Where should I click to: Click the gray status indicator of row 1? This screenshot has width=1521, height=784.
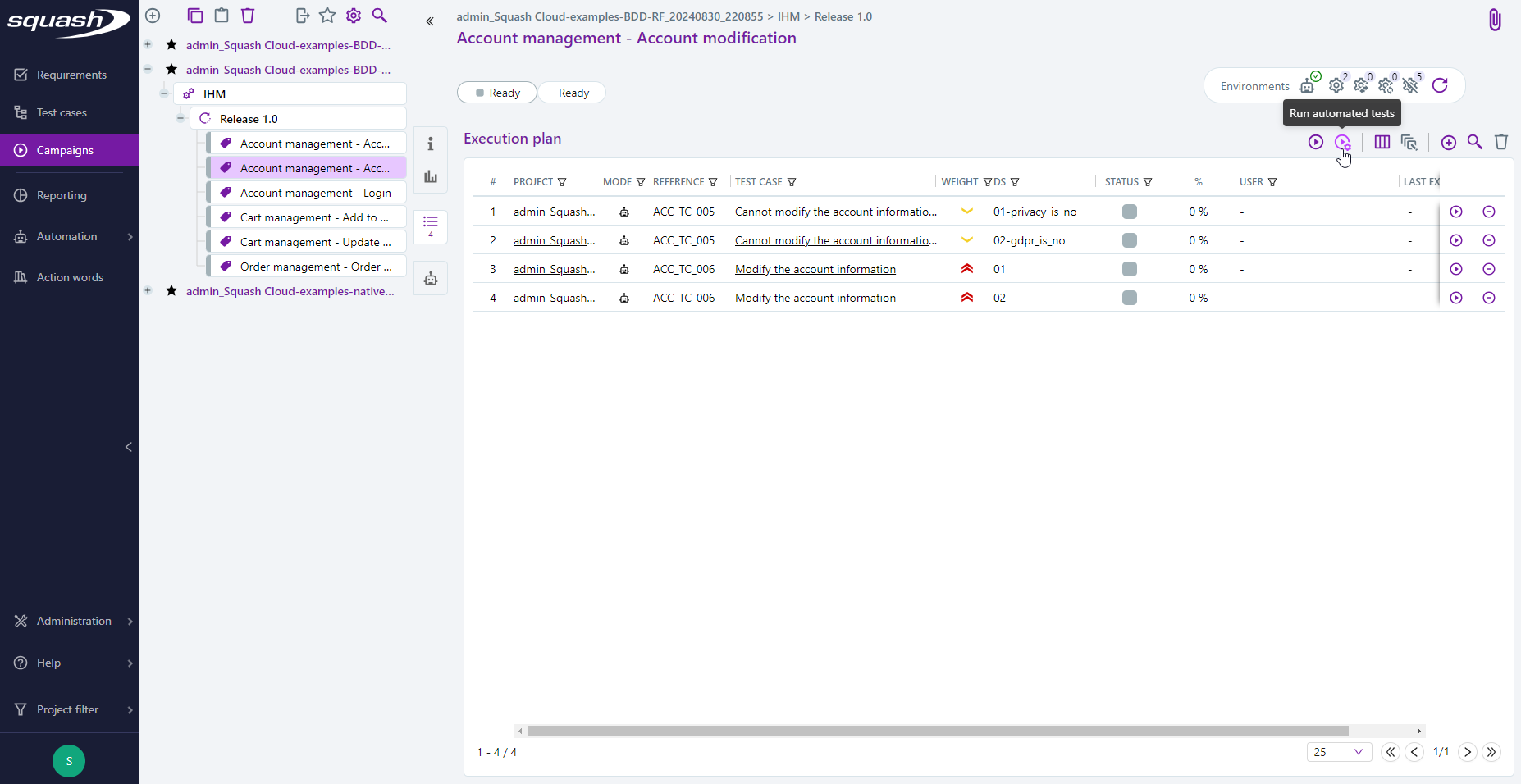click(1129, 211)
